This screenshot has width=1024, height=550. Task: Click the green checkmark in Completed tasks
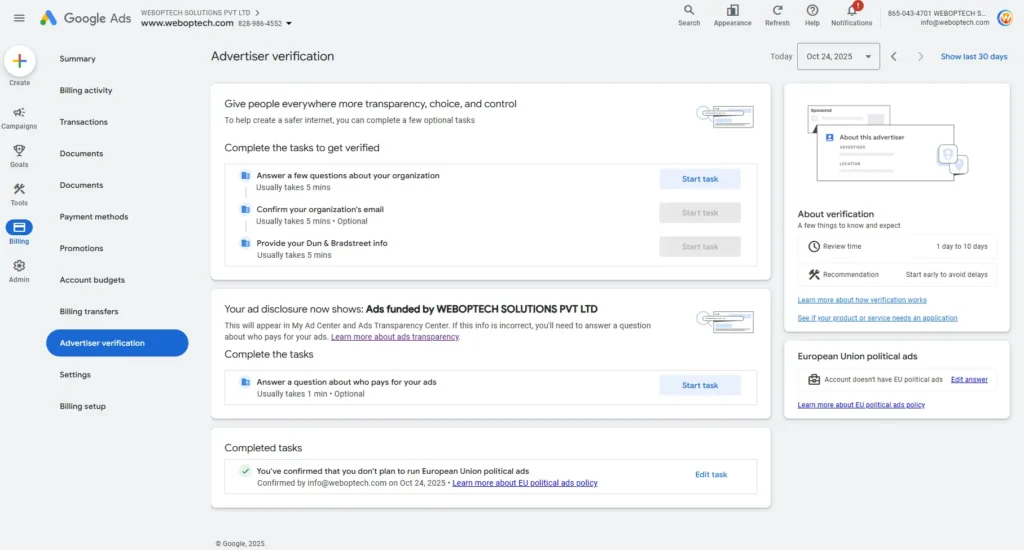coord(245,471)
